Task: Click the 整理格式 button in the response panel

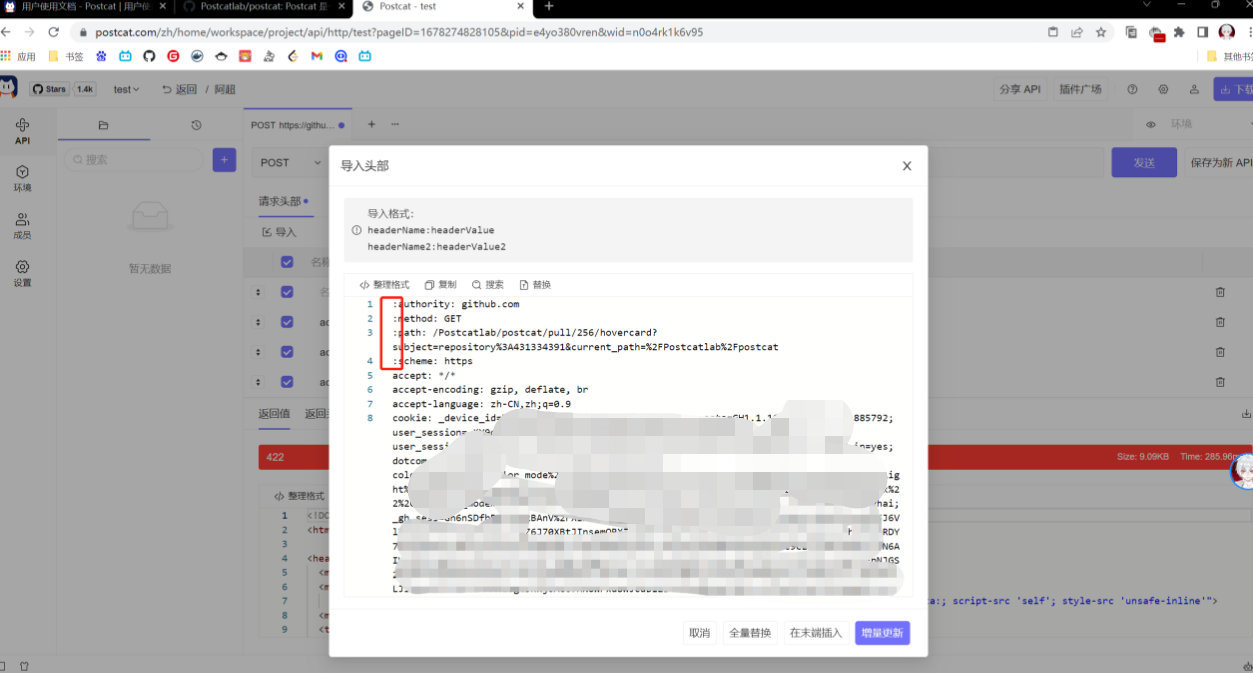Action: pos(300,496)
